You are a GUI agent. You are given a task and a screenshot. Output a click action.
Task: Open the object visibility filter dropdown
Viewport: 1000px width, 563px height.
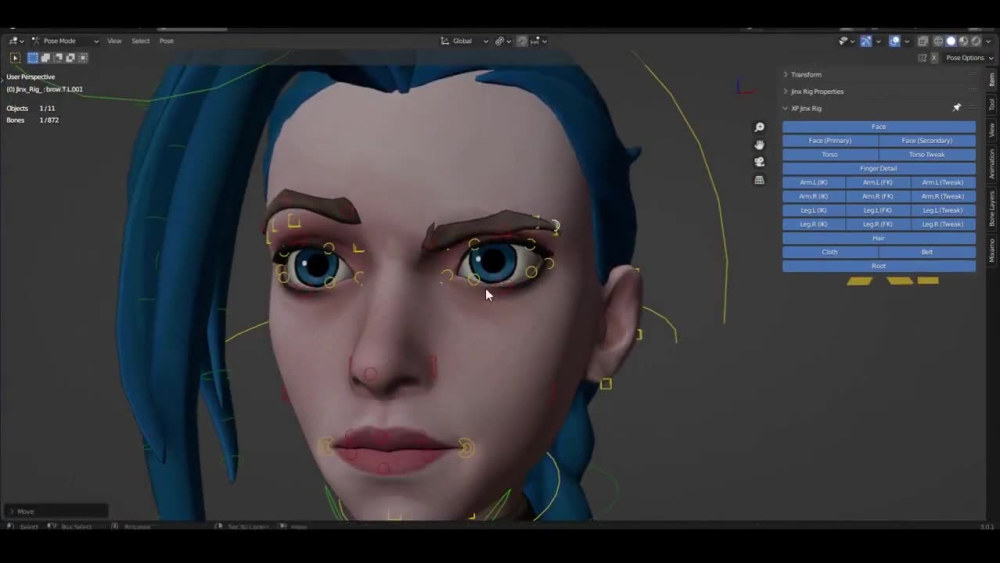point(846,41)
